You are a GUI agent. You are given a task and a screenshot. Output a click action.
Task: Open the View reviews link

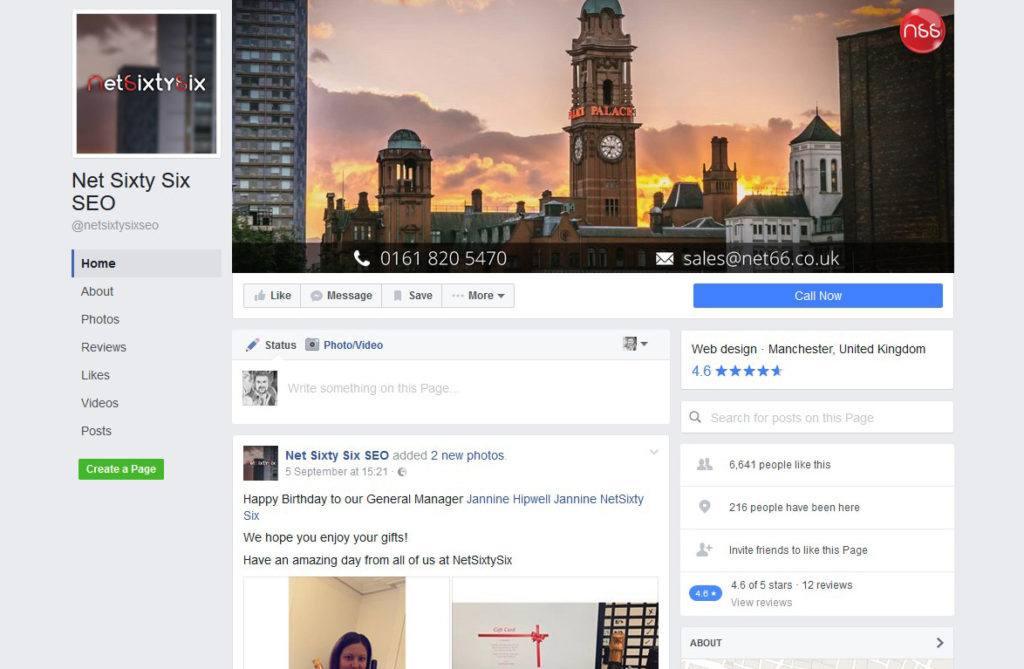(x=761, y=602)
